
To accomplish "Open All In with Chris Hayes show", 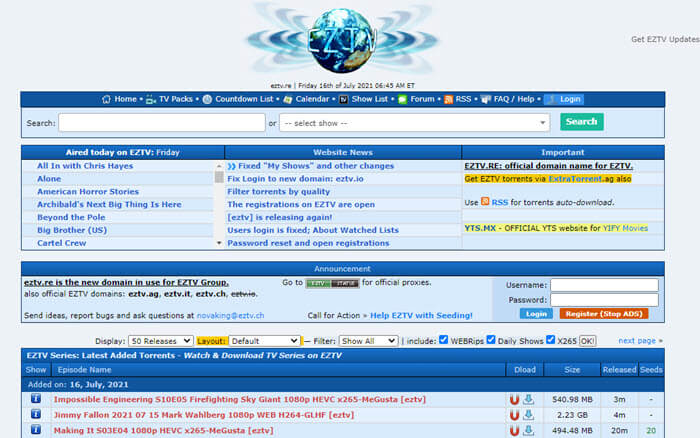I will (85, 166).
